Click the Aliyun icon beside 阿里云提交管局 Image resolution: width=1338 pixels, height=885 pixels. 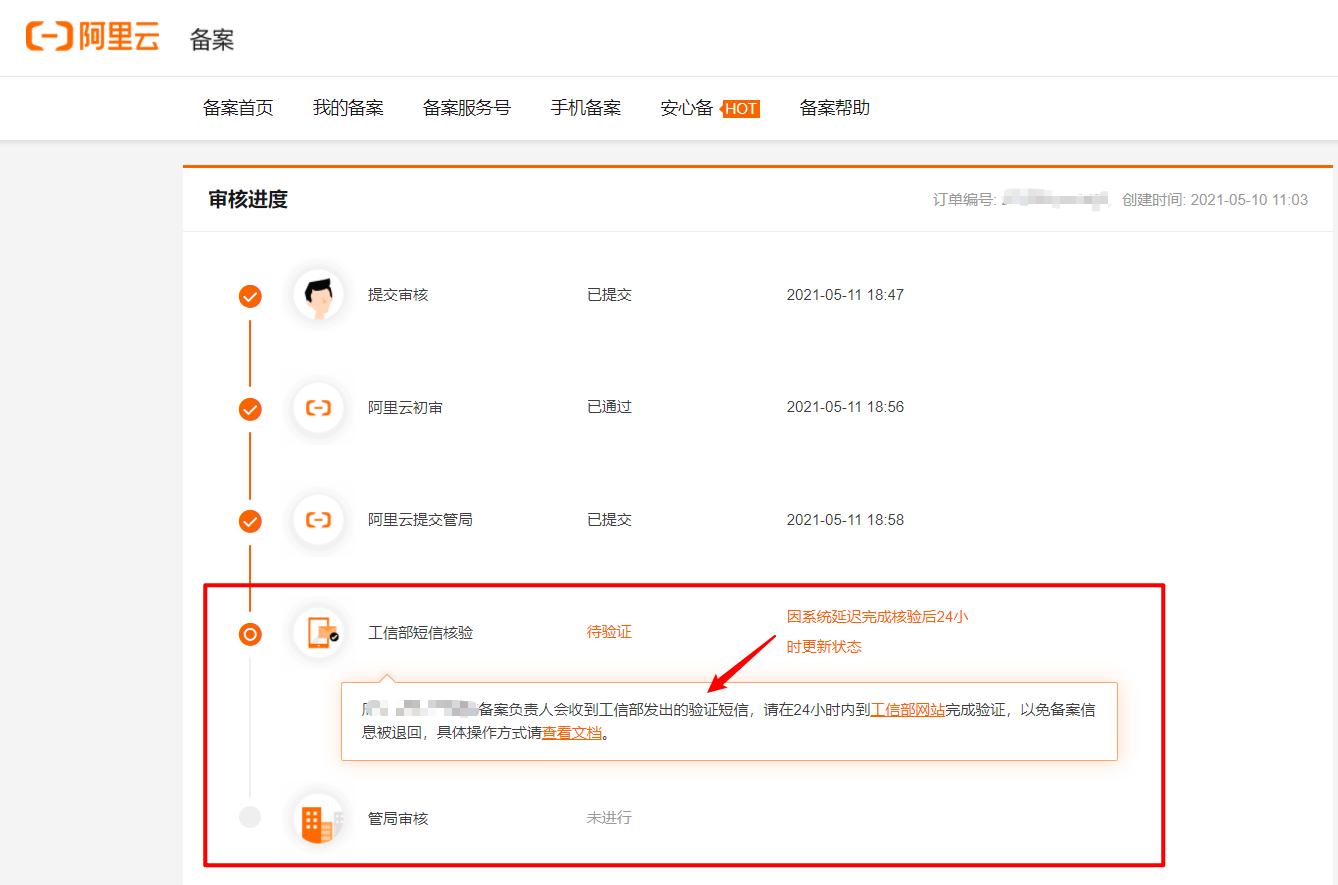click(318, 520)
